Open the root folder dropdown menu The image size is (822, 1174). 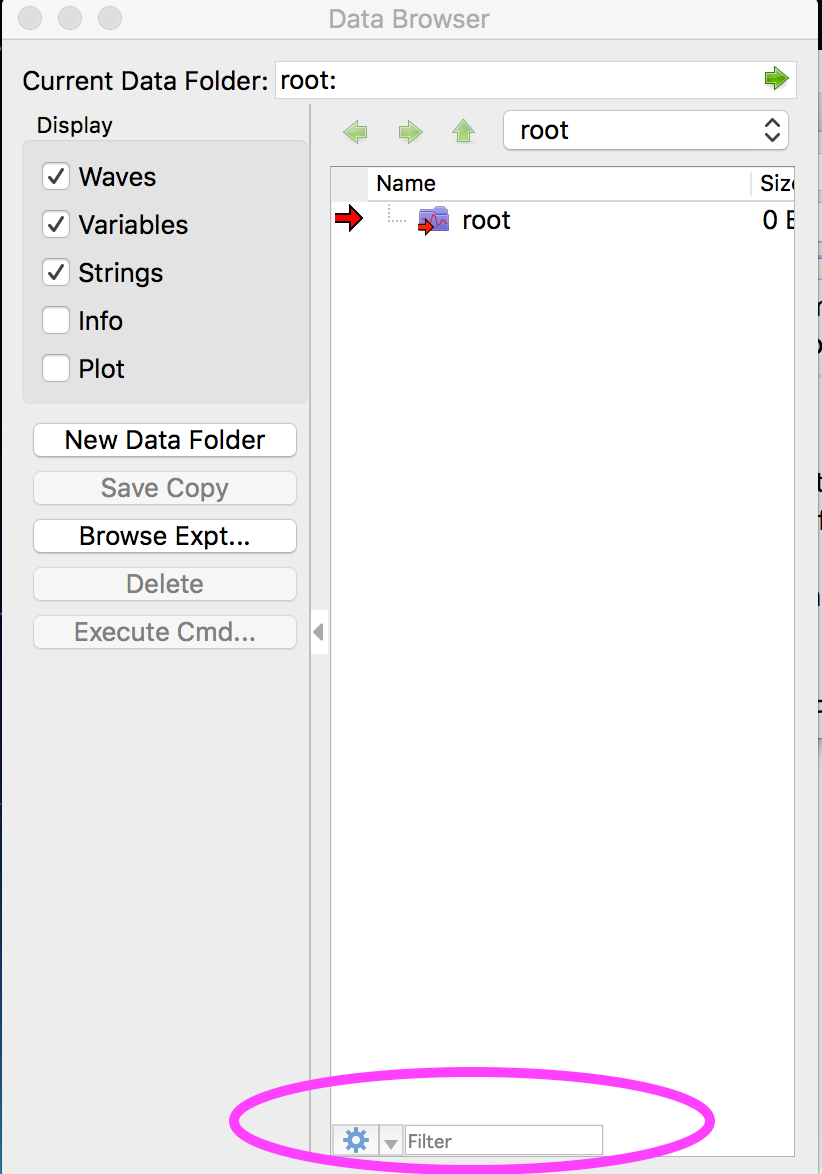tap(645, 130)
